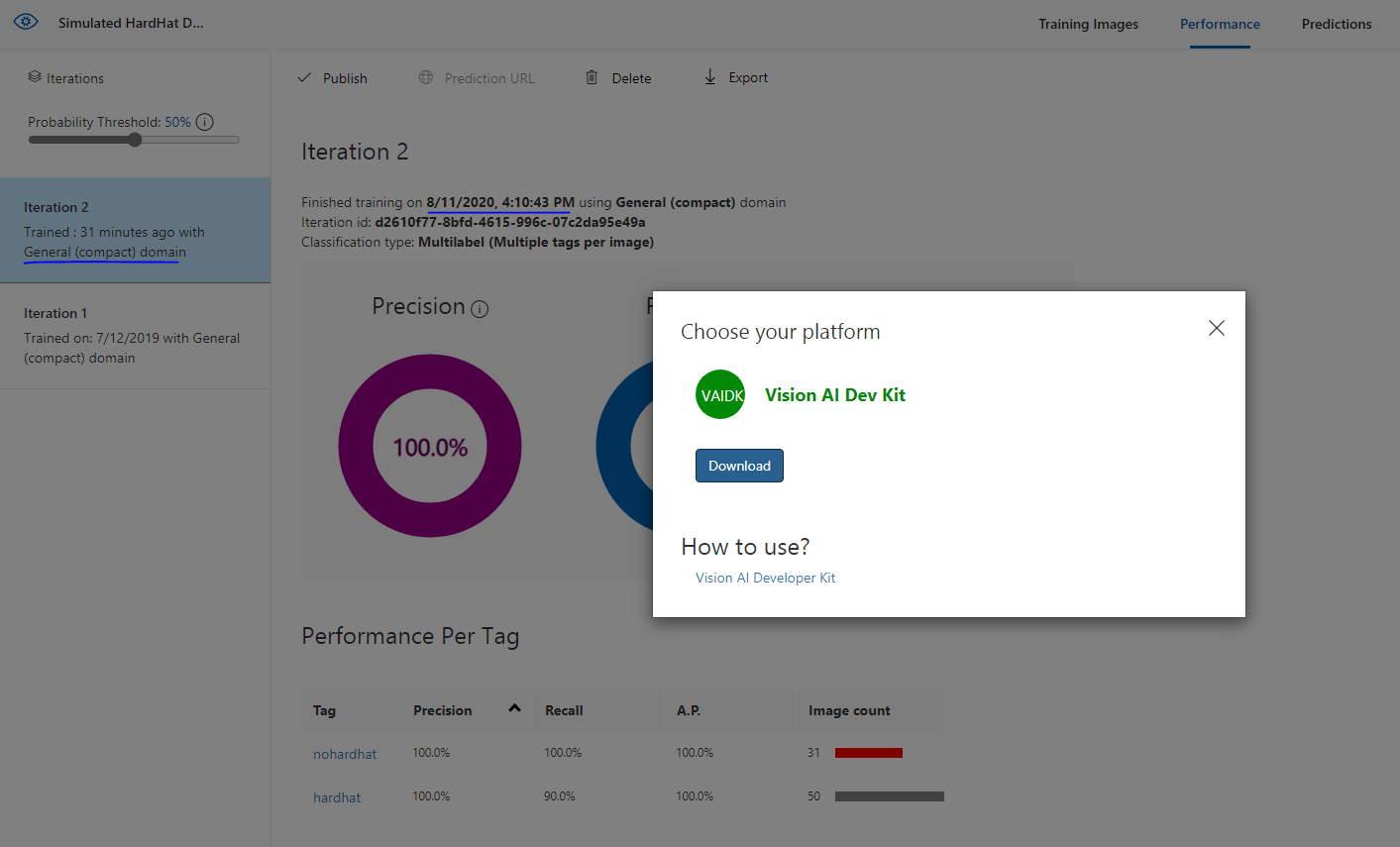Viewport: 1400px width, 847px height.
Task: Click the Precision chart info icon
Action: point(480,309)
